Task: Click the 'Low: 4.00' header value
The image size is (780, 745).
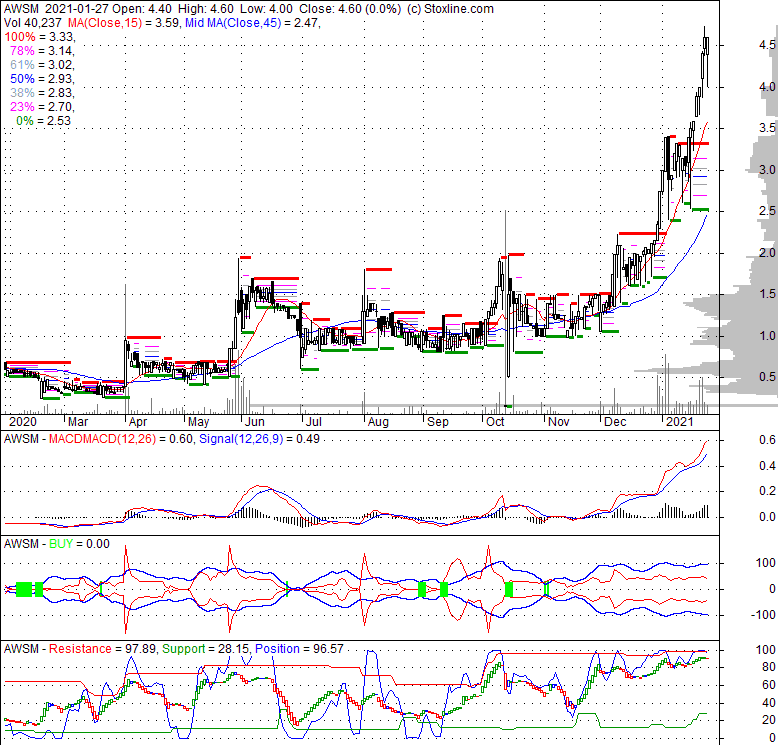Action: pyautogui.click(x=267, y=9)
